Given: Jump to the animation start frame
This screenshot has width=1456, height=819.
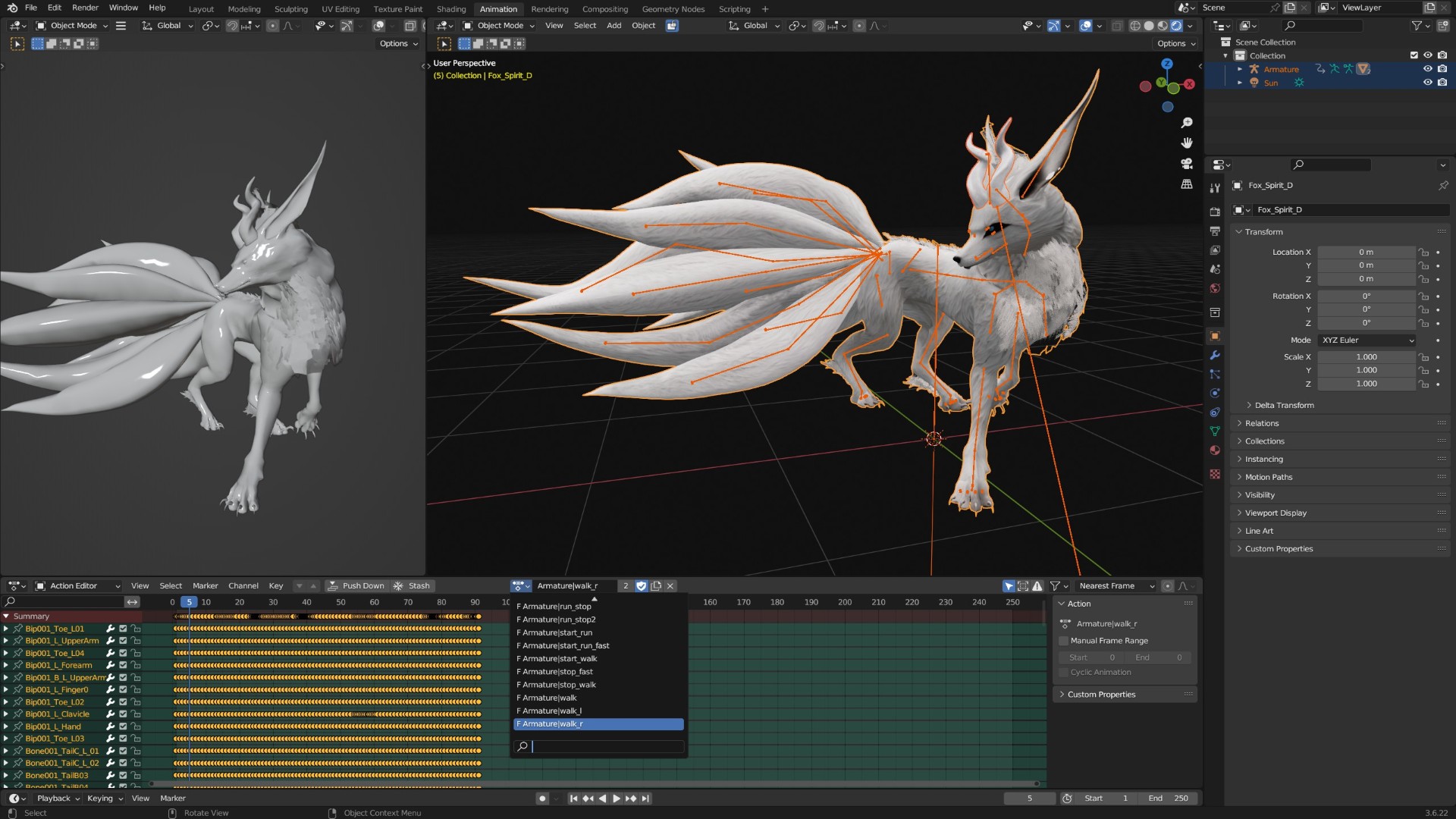Looking at the screenshot, I should click(x=574, y=799).
